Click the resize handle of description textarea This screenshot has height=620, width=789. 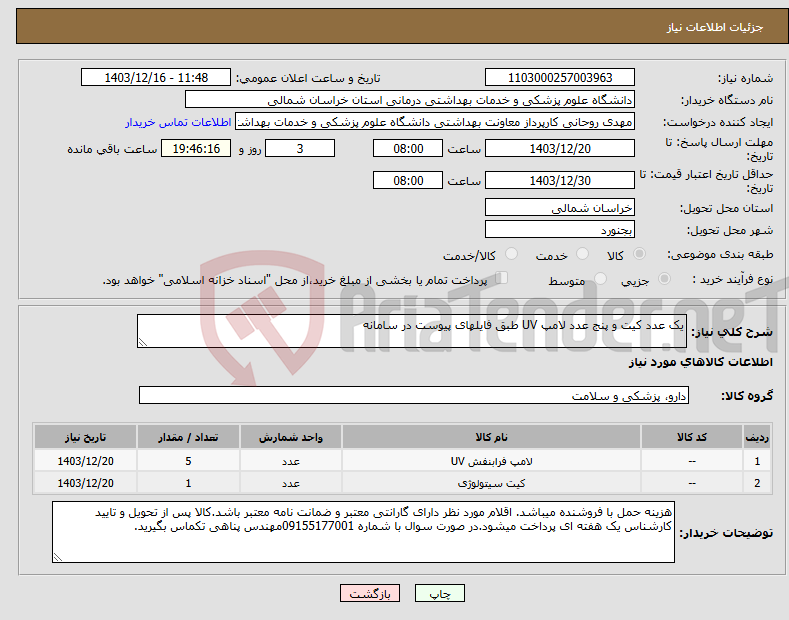143,342
